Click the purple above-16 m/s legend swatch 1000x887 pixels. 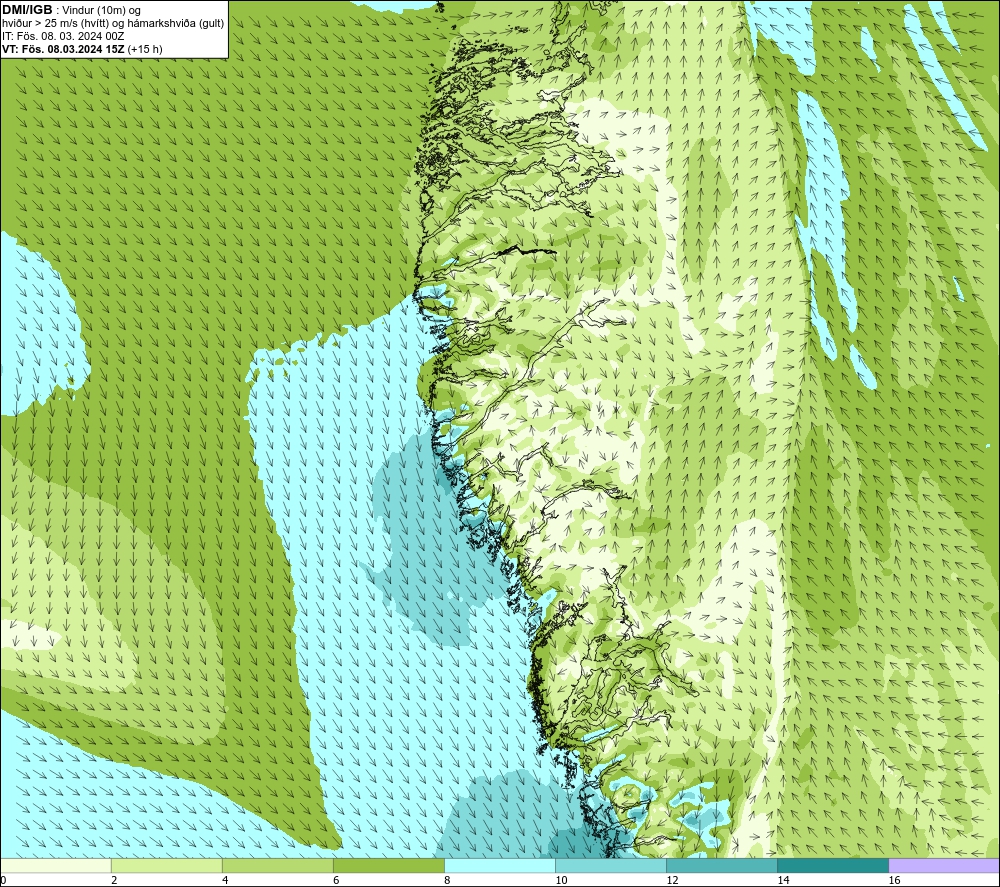(944, 865)
